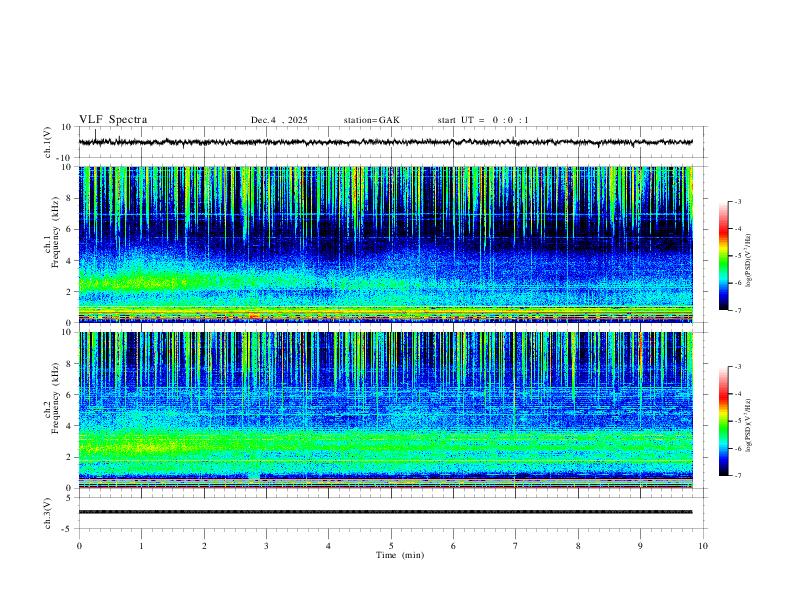This screenshot has height=612, width=792.
Task: Click the "Time (min)" axis label
Action: (x=400, y=555)
